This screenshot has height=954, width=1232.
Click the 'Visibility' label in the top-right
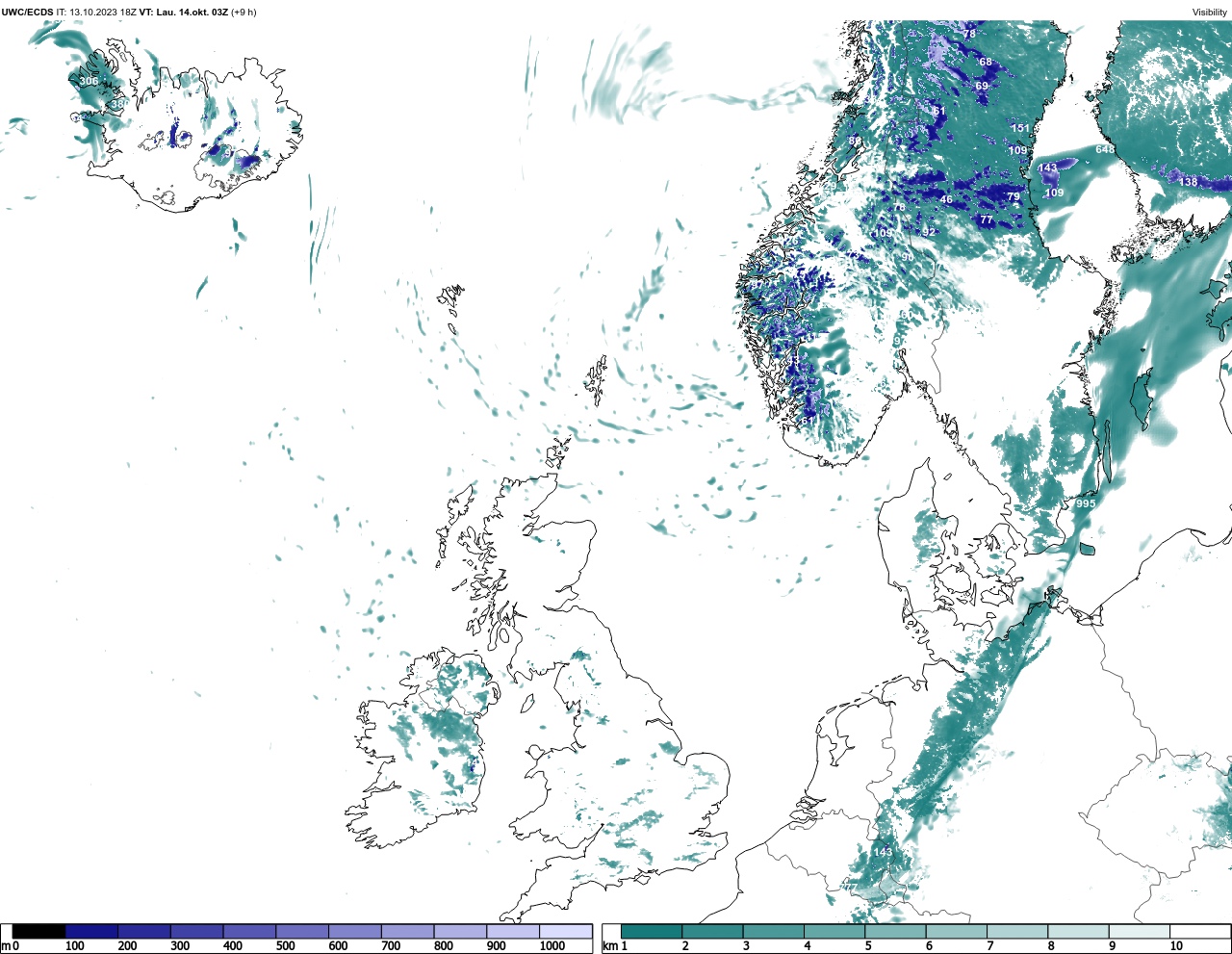tap(1210, 13)
